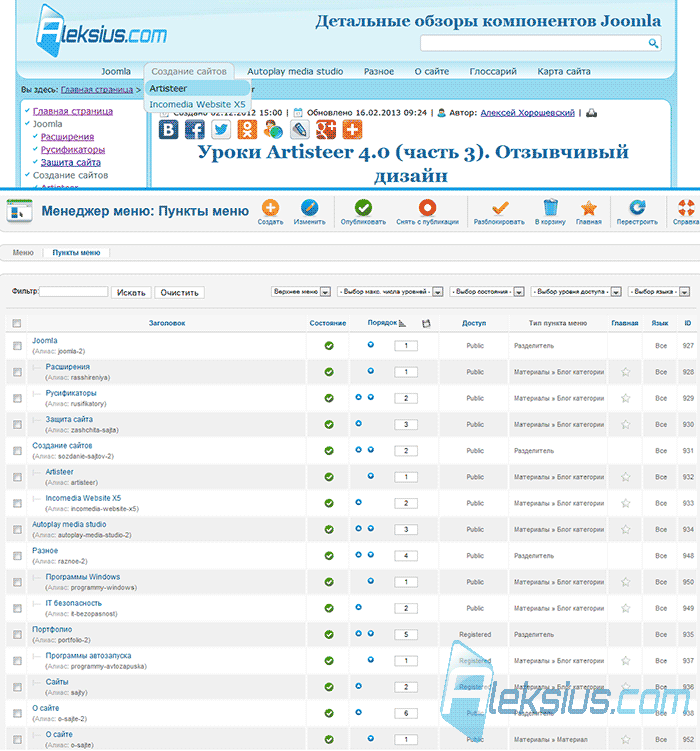The width and height of the screenshot is (700, 751).
Task: Click the Искать button
Action: (131, 293)
